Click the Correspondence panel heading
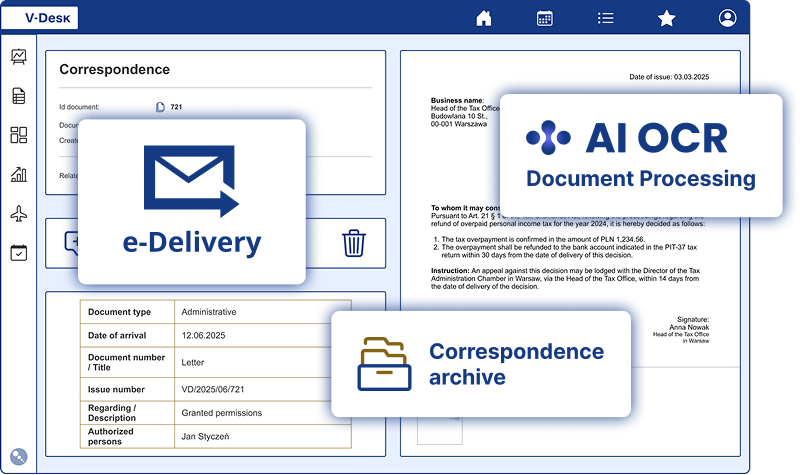Viewport: 800px width, 475px height. click(x=115, y=69)
